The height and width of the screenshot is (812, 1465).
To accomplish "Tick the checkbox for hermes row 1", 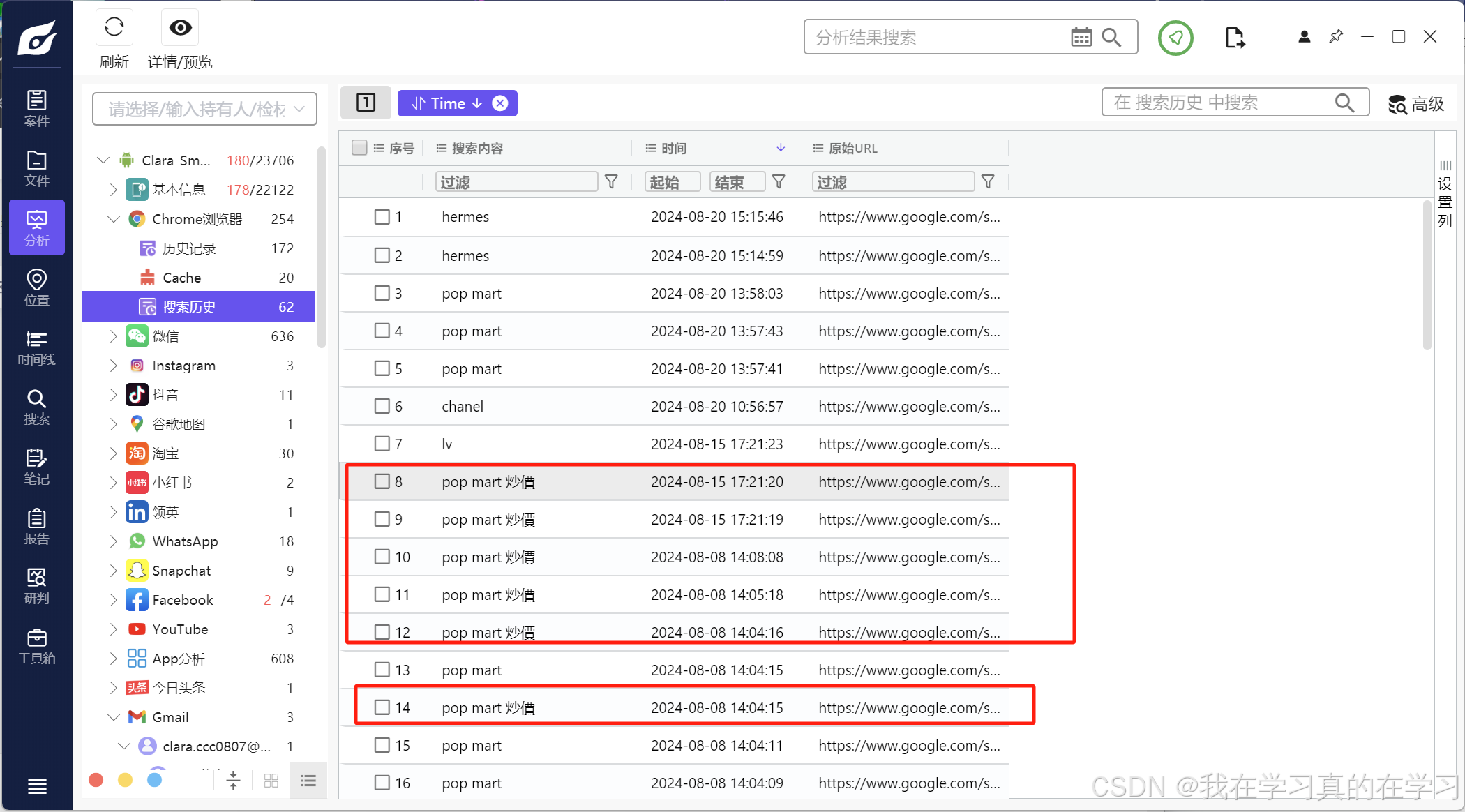I will point(382,217).
